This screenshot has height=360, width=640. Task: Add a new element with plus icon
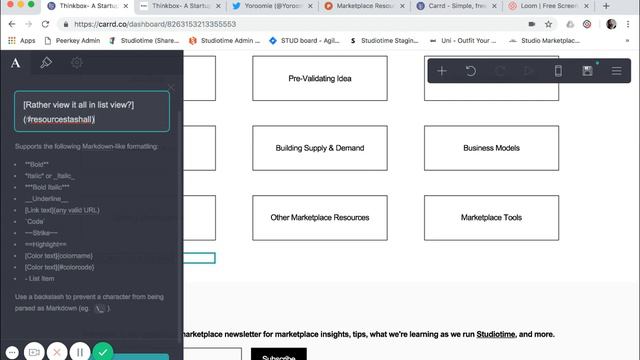click(x=442, y=71)
